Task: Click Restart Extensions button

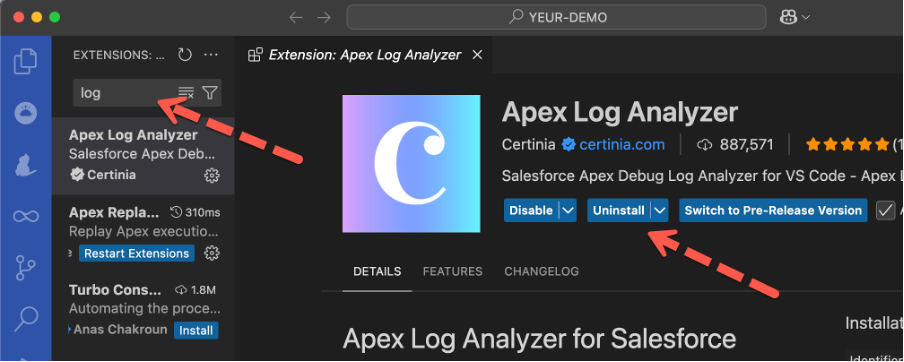Action: [x=137, y=254]
